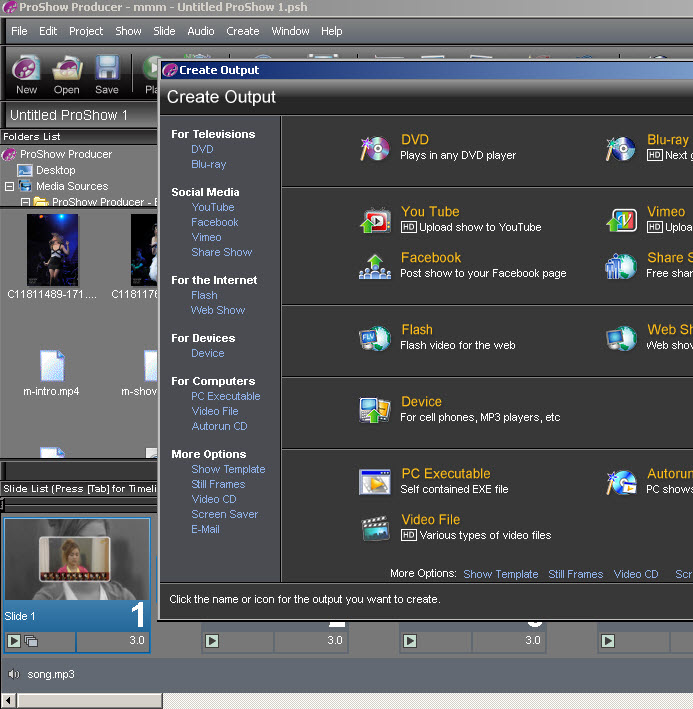Click the song.mp3 soundtrack label
693x709 pixels.
tap(51, 674)
